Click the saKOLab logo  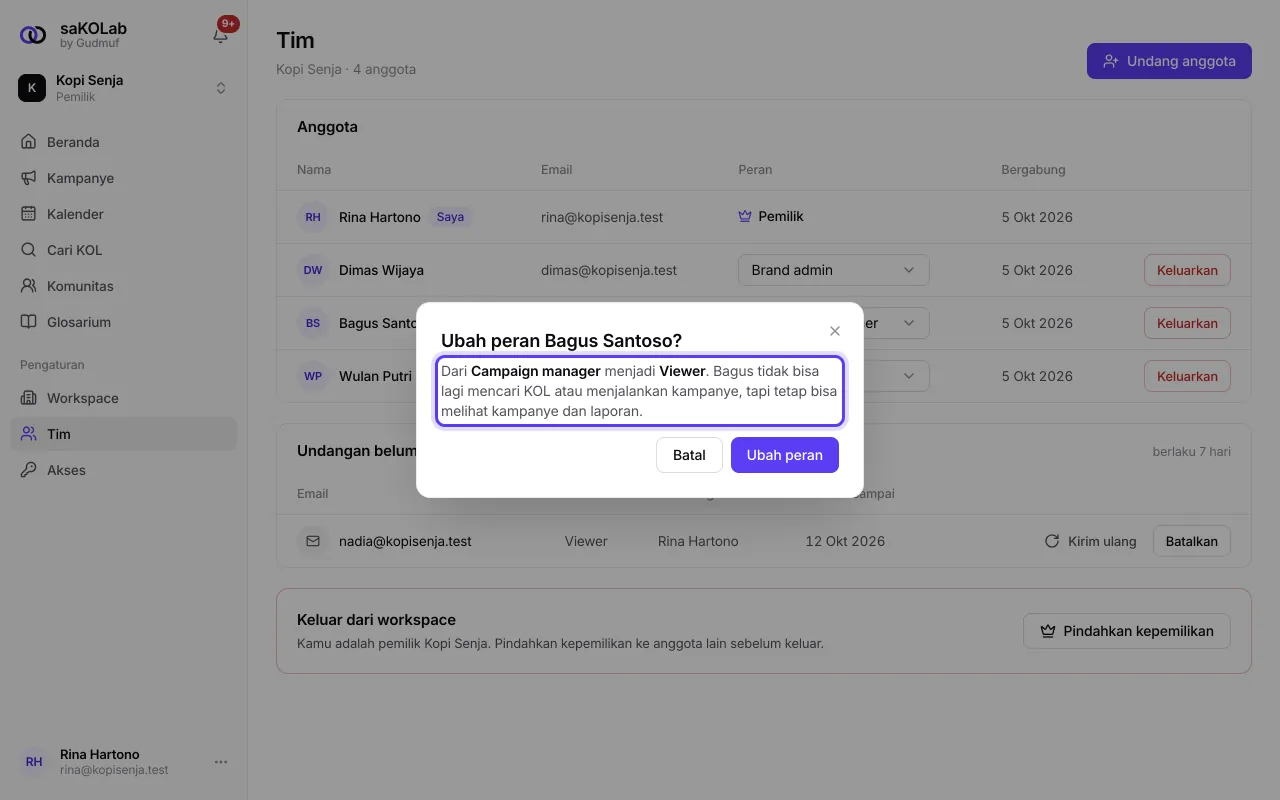(33, 35)
